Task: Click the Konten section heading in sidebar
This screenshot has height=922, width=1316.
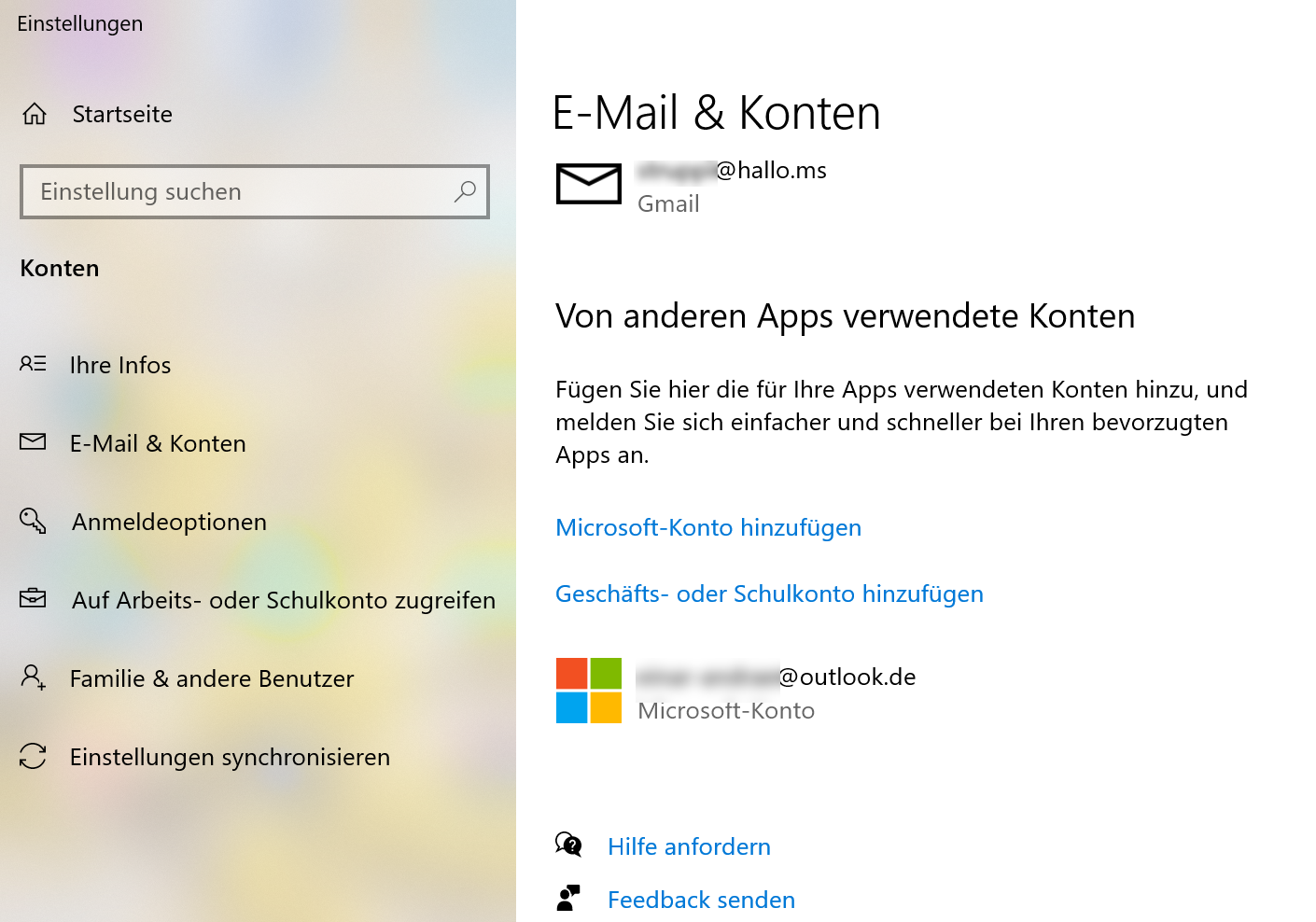Action: click(60, 268)
